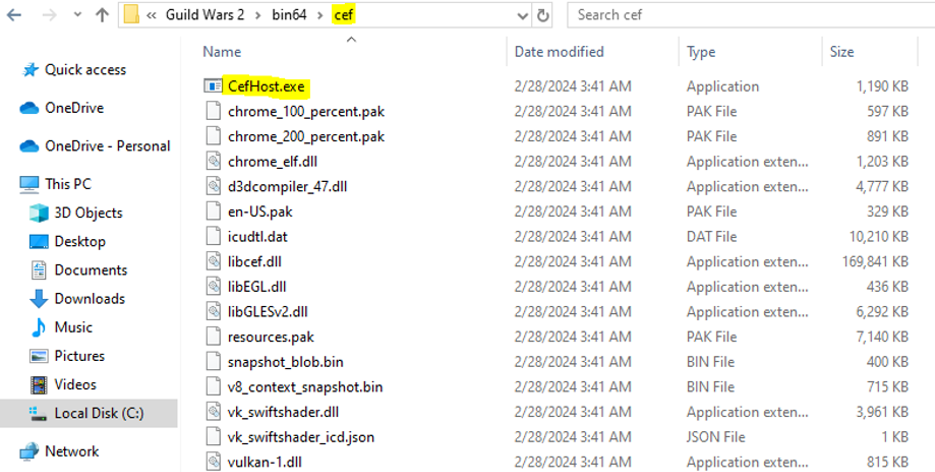Open Pictures folder in sidebar

tap(79, 356)
